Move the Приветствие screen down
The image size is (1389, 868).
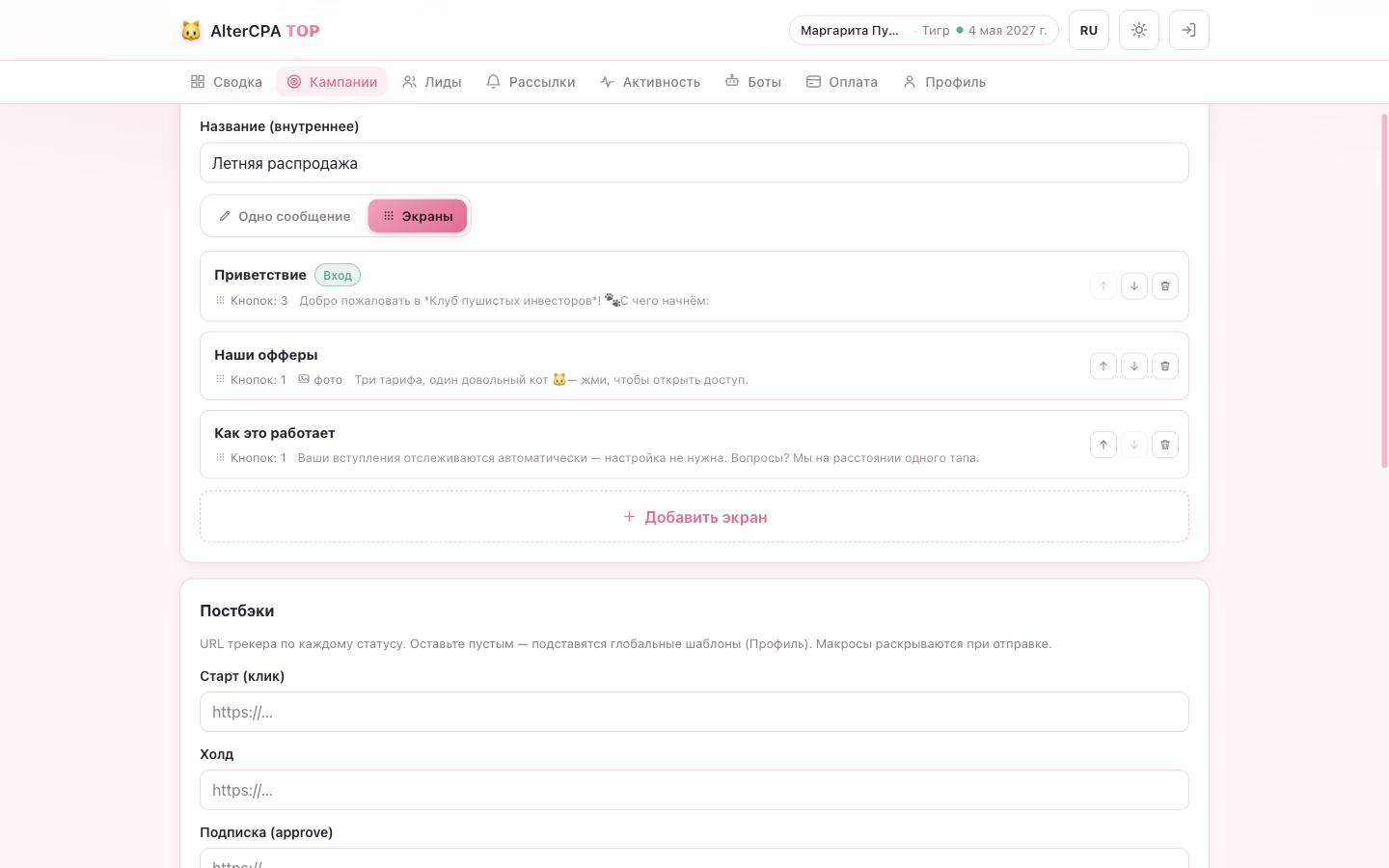click(1134, 286)
